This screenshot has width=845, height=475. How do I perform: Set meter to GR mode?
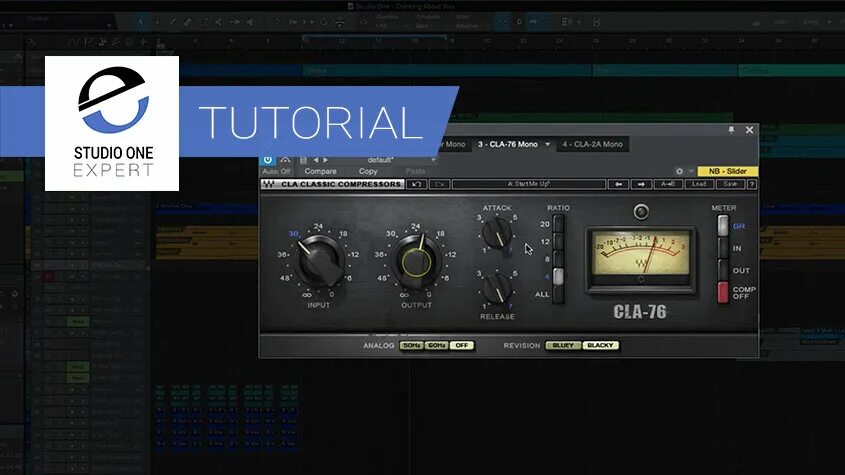(x=723, y=226)
